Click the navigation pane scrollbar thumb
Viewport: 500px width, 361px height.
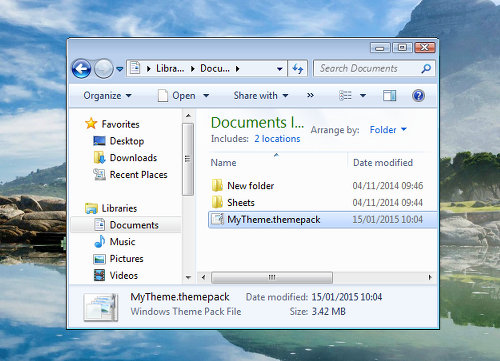click(x=188, y=159)
